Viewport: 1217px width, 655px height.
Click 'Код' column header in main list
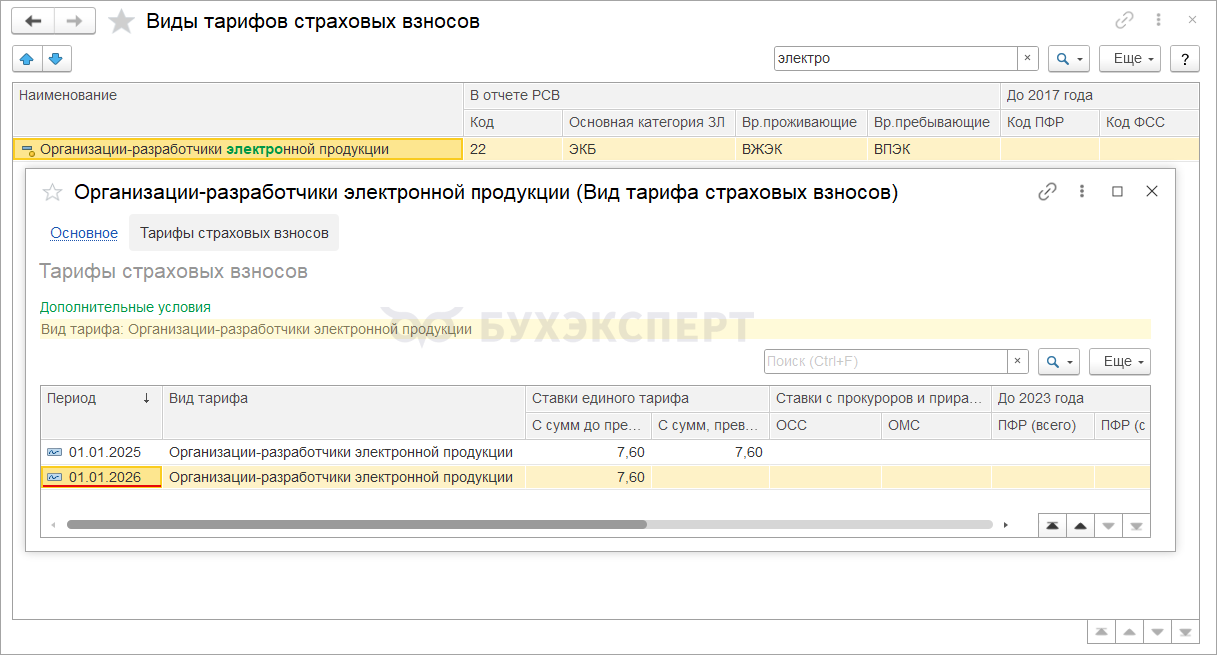click(x=513, y=123)
